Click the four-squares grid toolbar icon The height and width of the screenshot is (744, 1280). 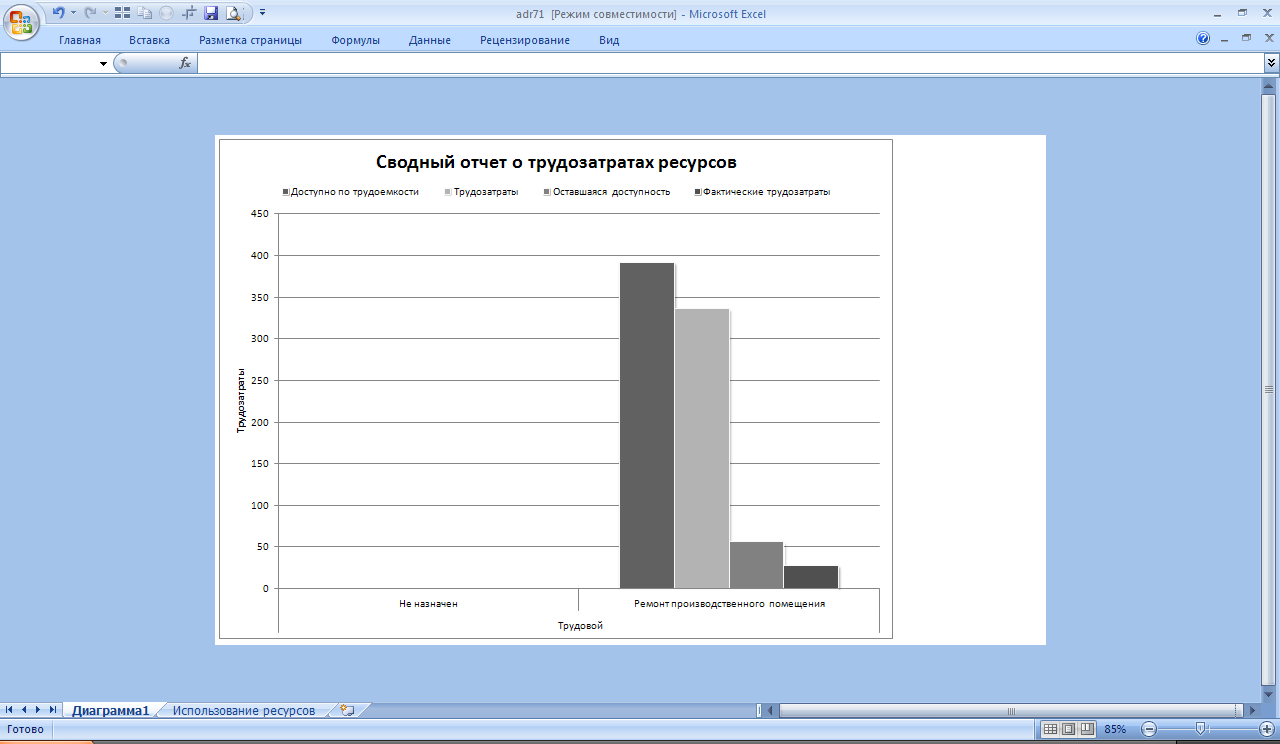[123, 13]
